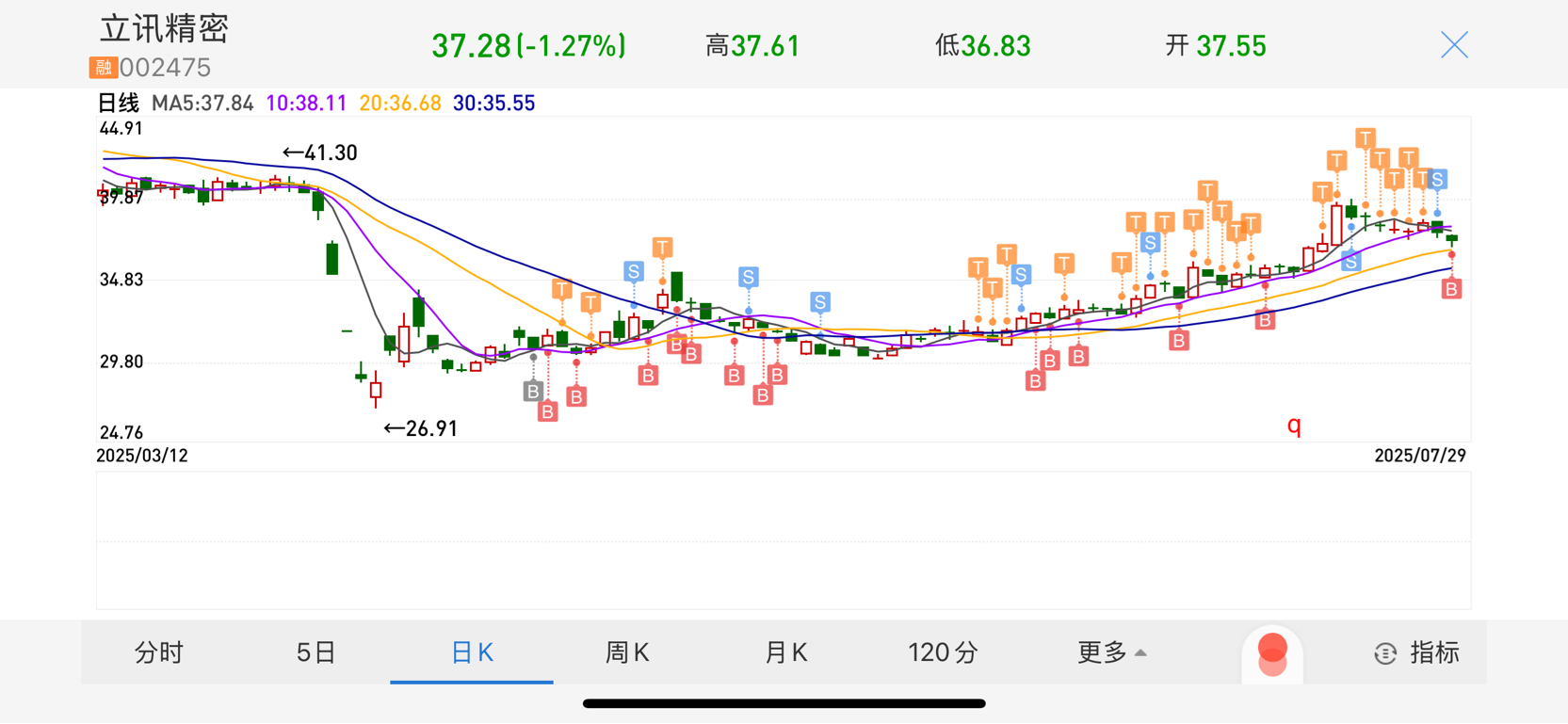Tap the 29.80 price axis label

click(x=121, y=362)
